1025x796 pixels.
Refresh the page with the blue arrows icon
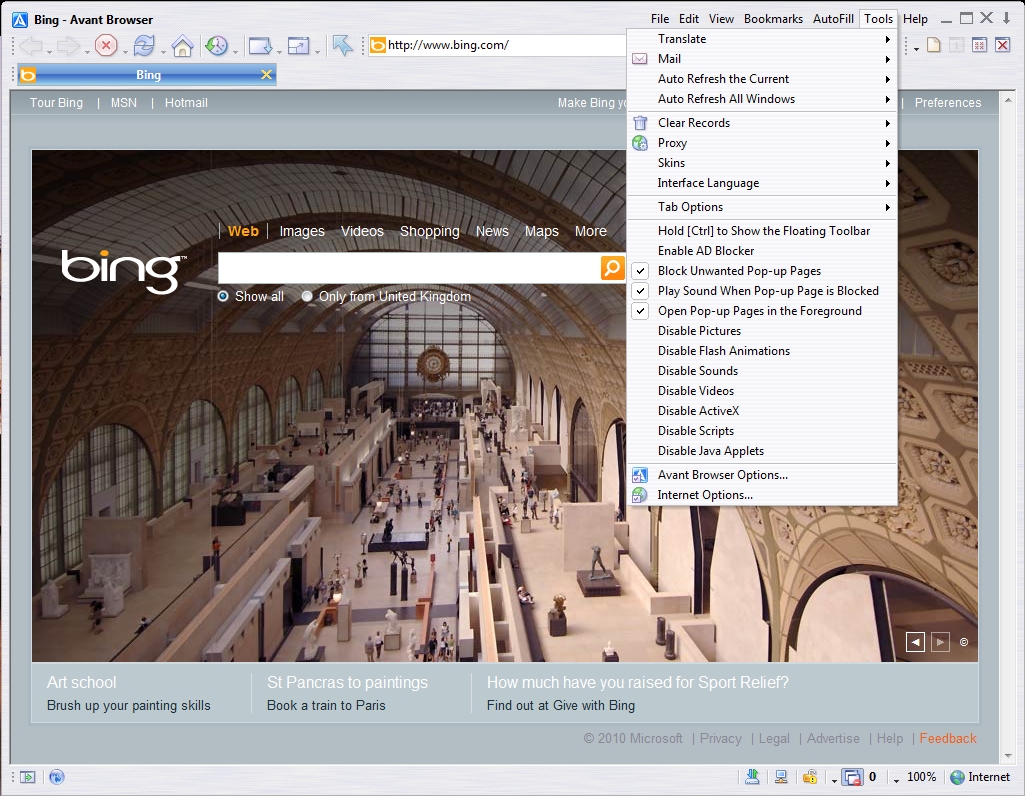(x=144, y=46)
